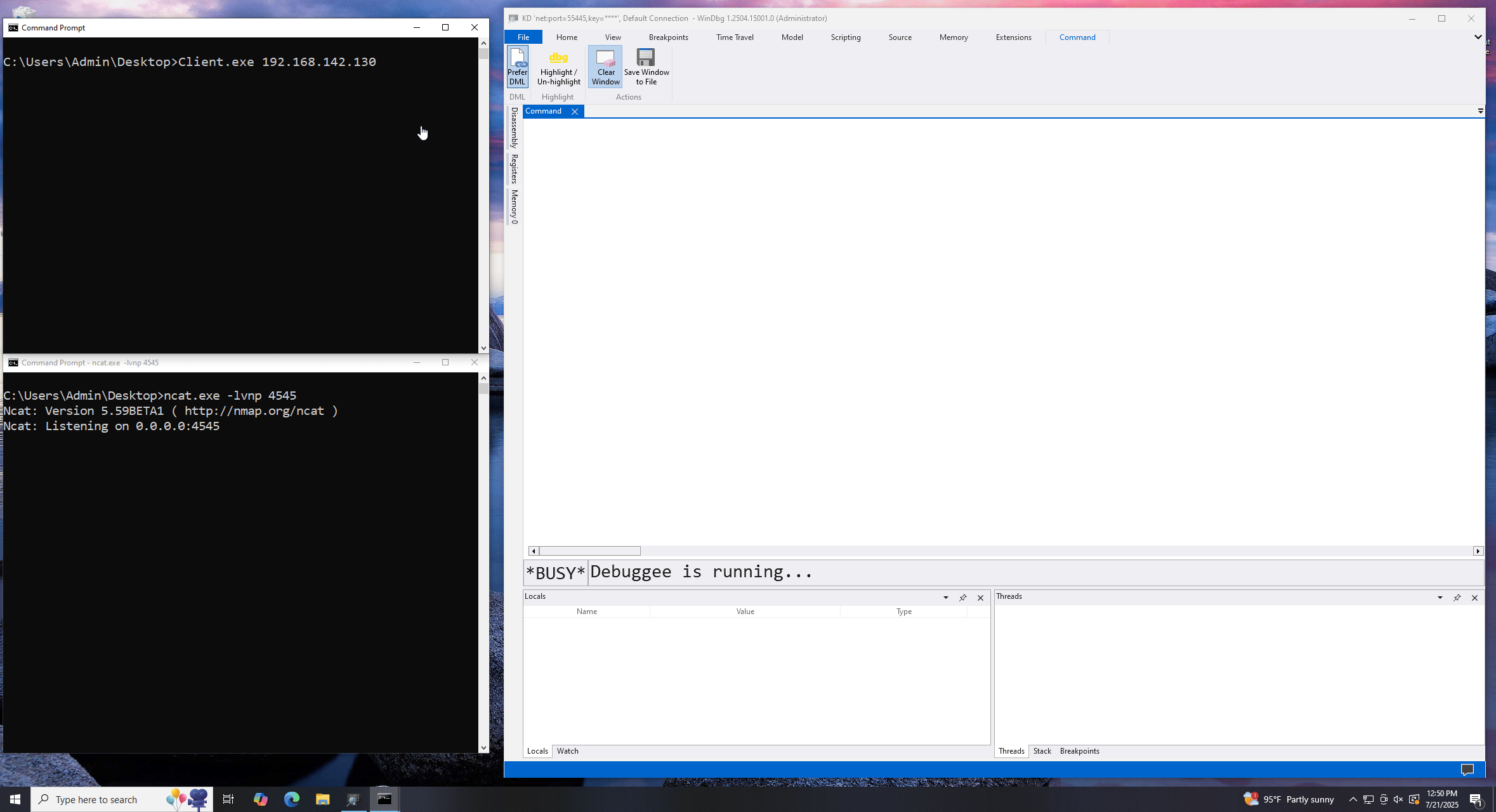
Task: Select the Command ribbon tab
Action: [x=1077, y=37]
